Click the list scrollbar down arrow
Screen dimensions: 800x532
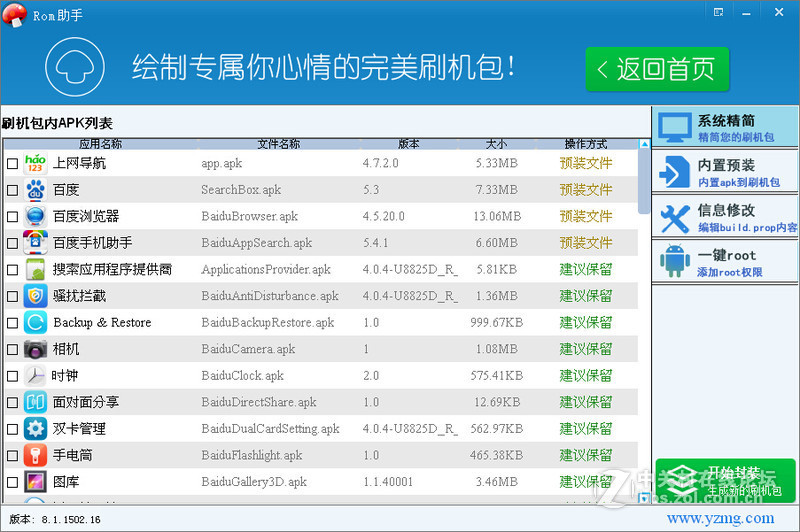644,498
